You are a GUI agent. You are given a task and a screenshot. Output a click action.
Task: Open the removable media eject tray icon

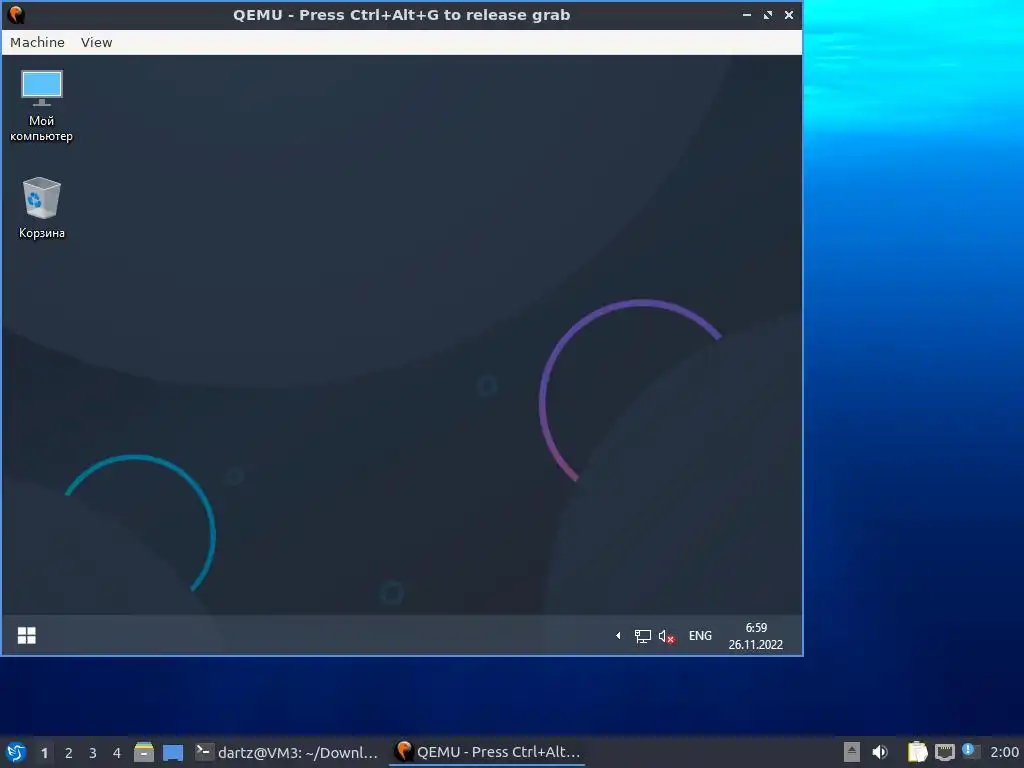point(852,752)
